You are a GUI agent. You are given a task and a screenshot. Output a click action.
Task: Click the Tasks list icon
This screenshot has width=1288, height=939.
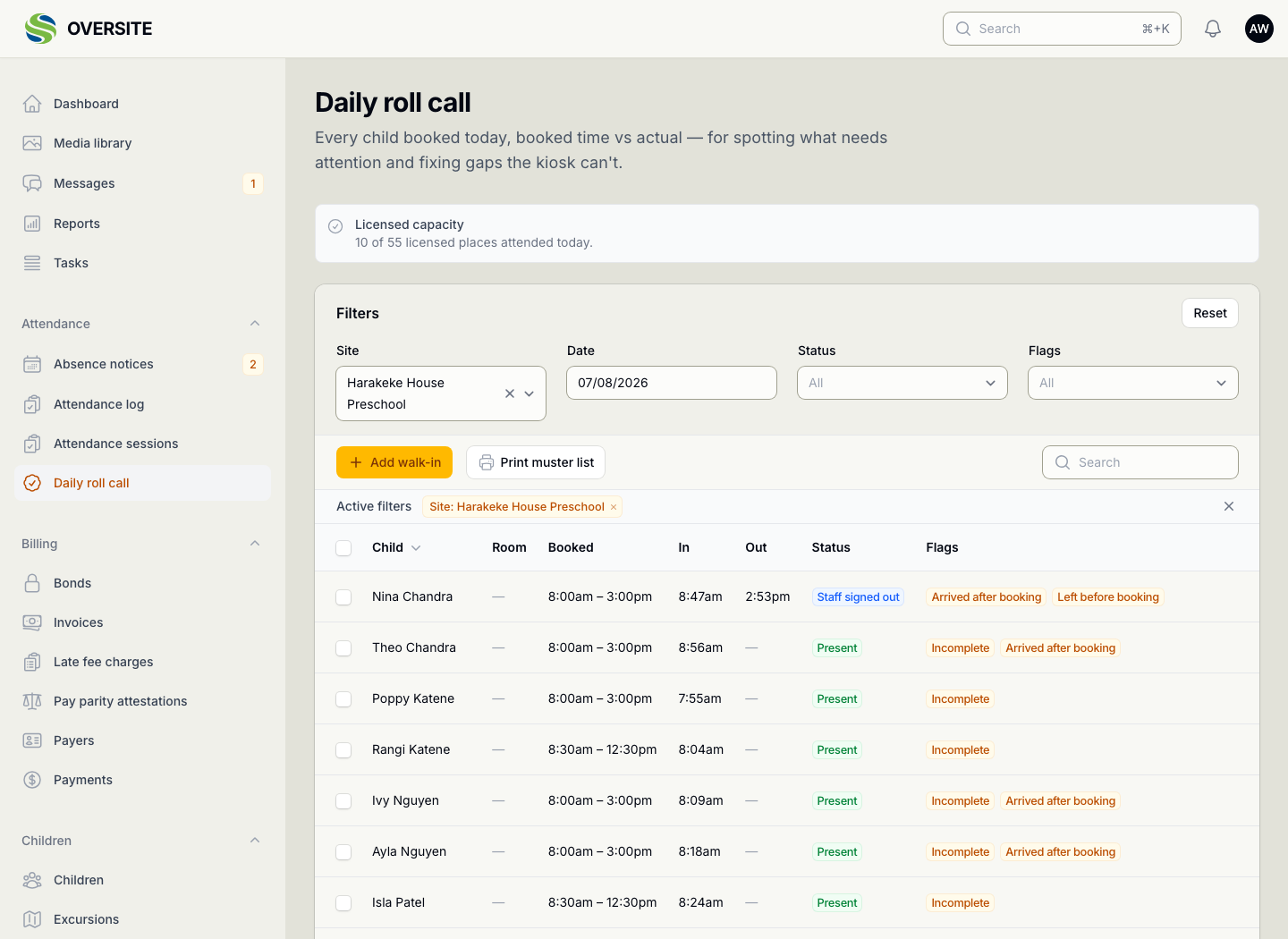[32, 263]
